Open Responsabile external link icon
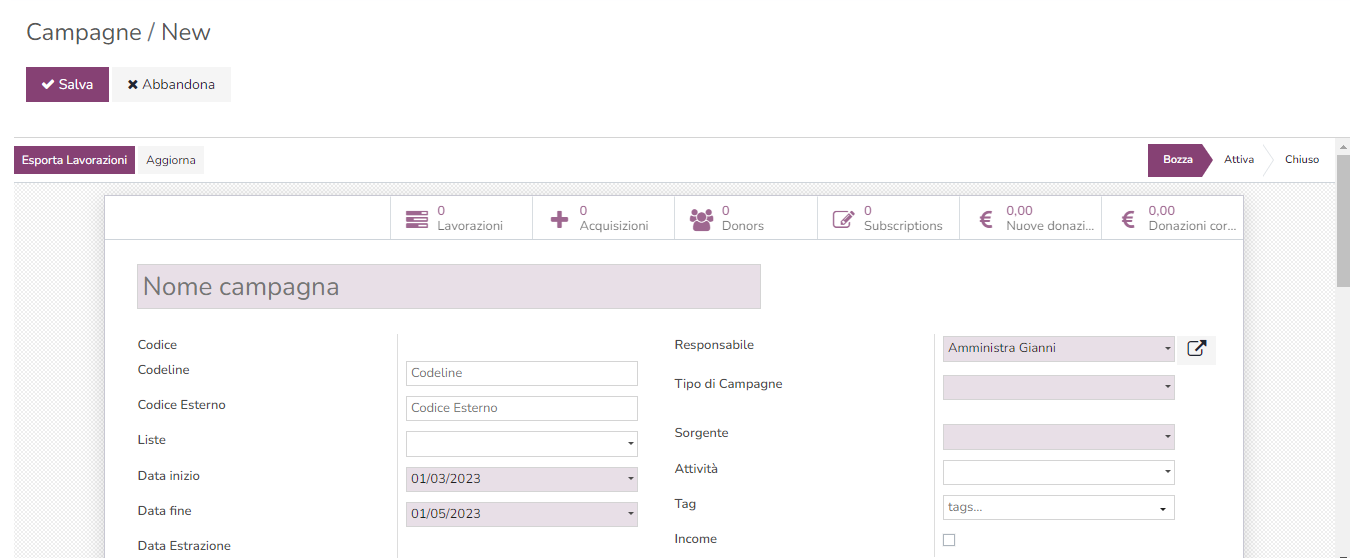The width and height of the screenshot is (1350, 558). pyautogui.click(x=1196, y=348)
